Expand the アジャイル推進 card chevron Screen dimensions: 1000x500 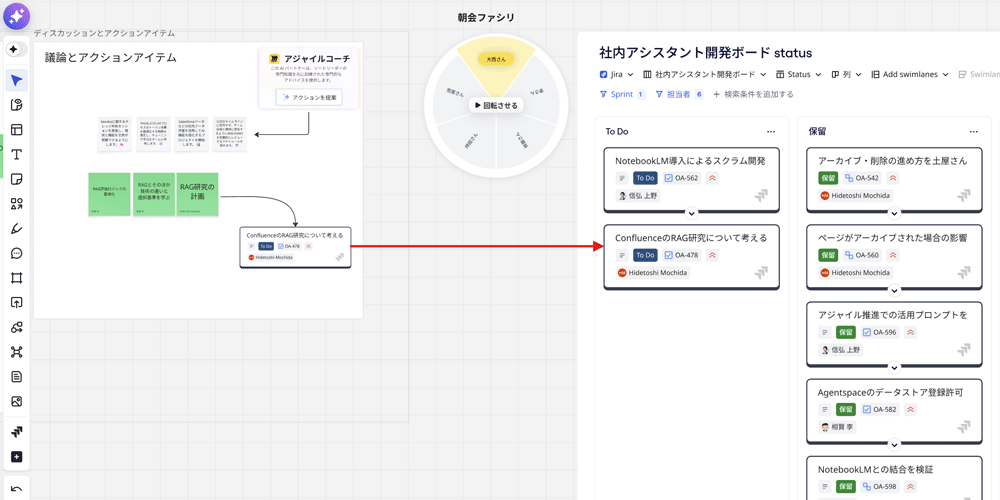coord(894,367)
